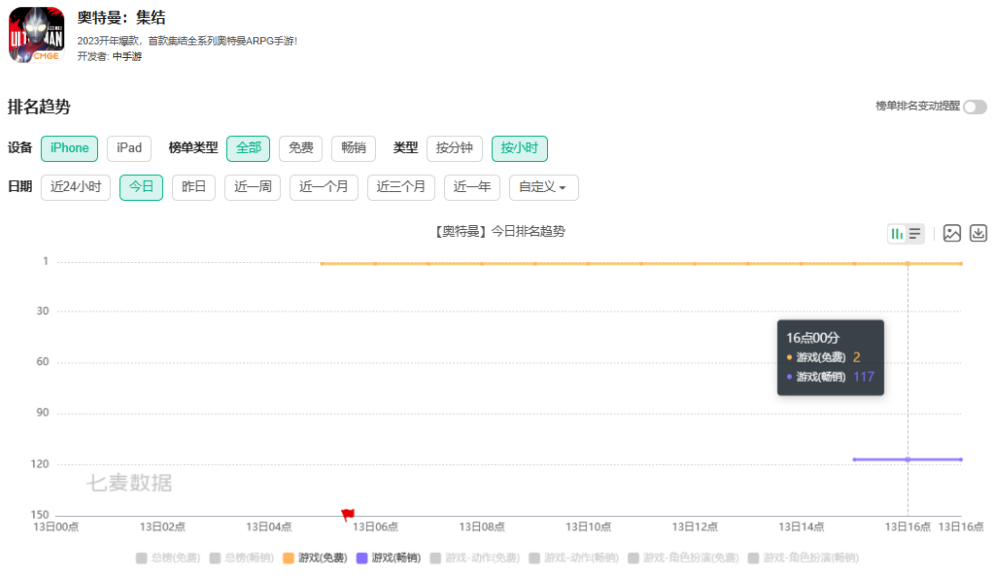
Task: Select 近一周 date range
Action: pos(253,187)
